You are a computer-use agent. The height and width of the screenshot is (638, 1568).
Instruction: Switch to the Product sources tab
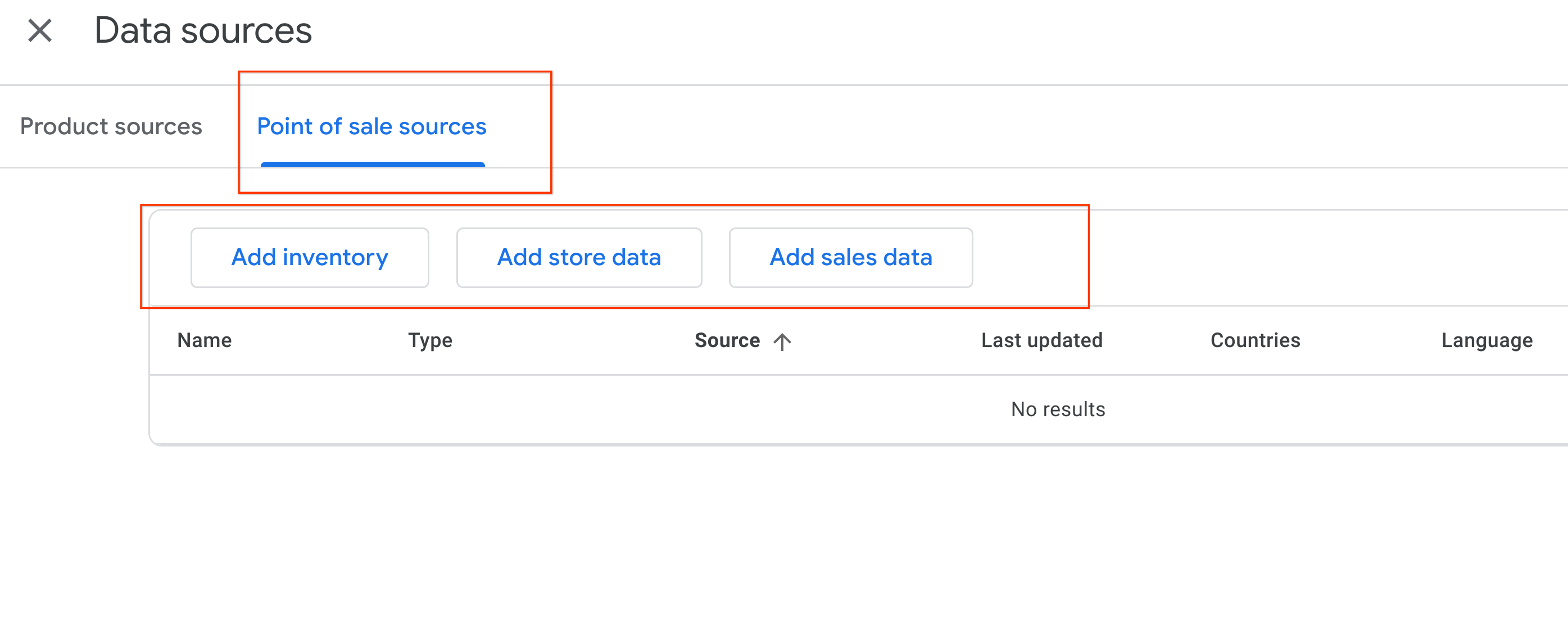tap(111, 126)
